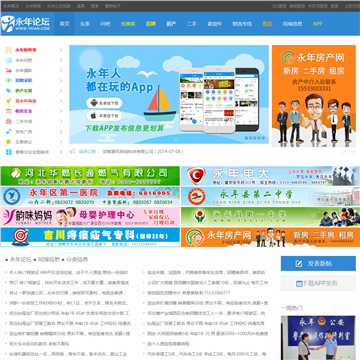Viewport: 360px width, 360px height.
Task: Click the pencil icon on 发表新帖
Action: [x=299, y=264]
